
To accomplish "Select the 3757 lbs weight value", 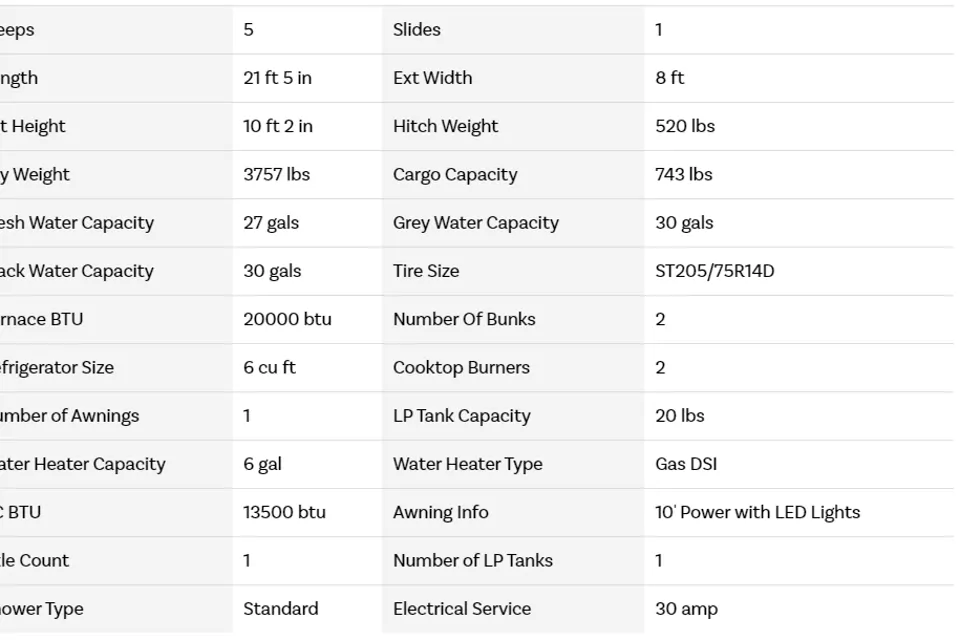I will tap(276, 175).
